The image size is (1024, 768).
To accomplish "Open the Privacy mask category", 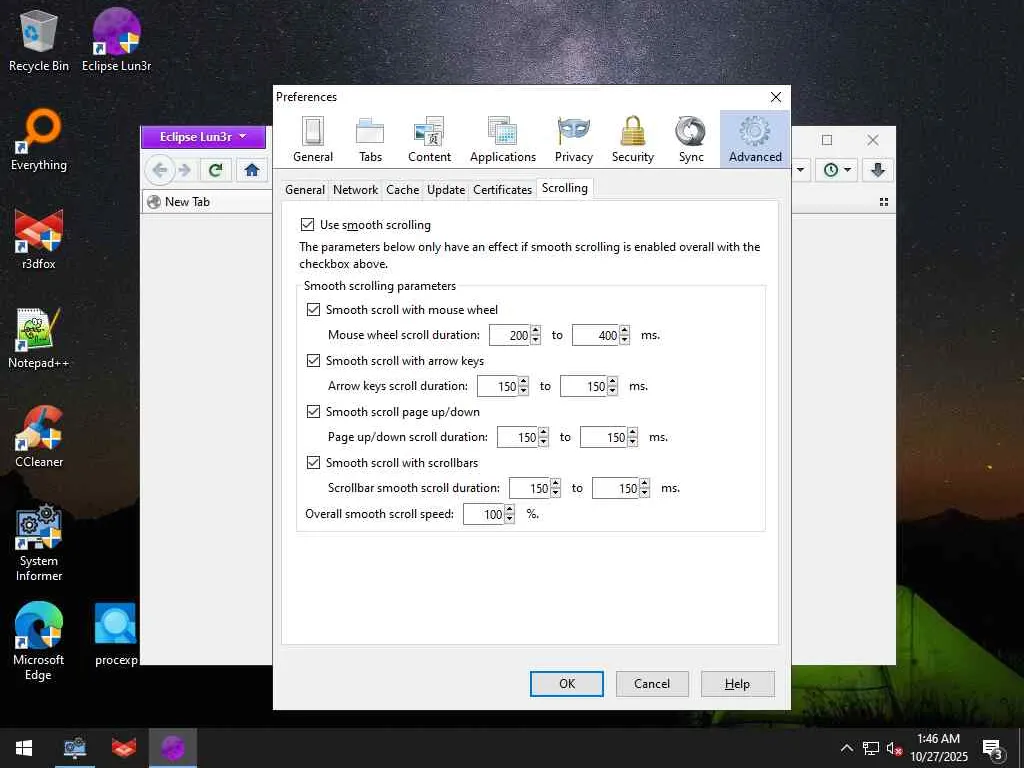I will click(x=573, y=139).
